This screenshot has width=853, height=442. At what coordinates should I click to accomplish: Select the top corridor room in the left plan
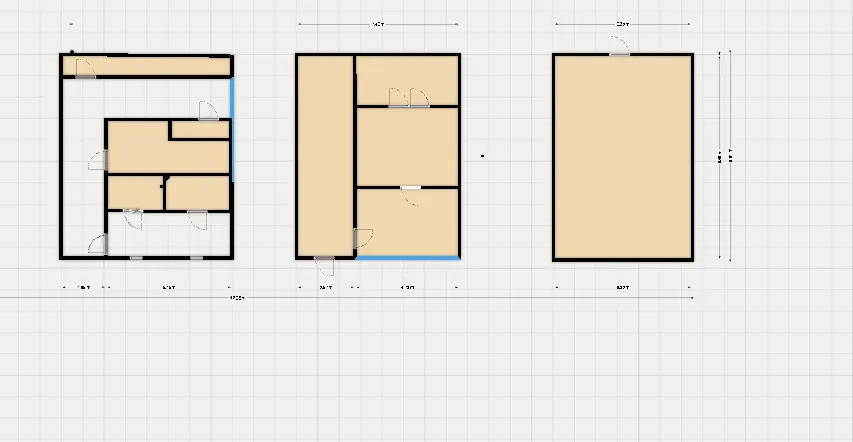tap(150, 67)
